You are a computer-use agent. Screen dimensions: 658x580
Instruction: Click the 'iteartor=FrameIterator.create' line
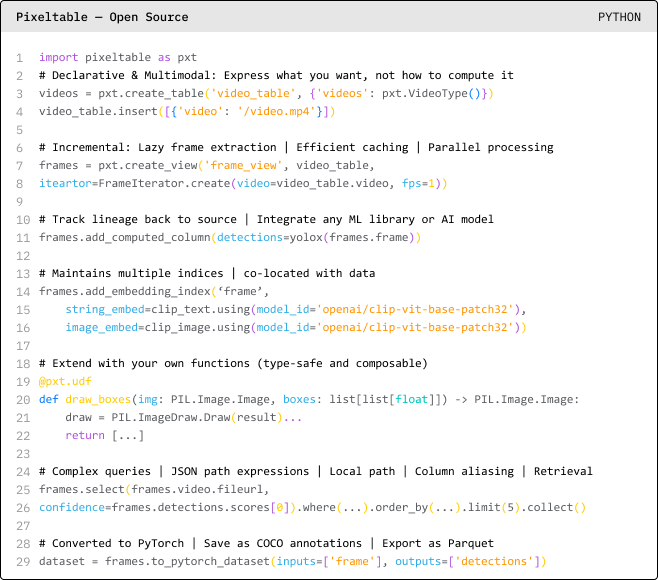pos(243,184)
